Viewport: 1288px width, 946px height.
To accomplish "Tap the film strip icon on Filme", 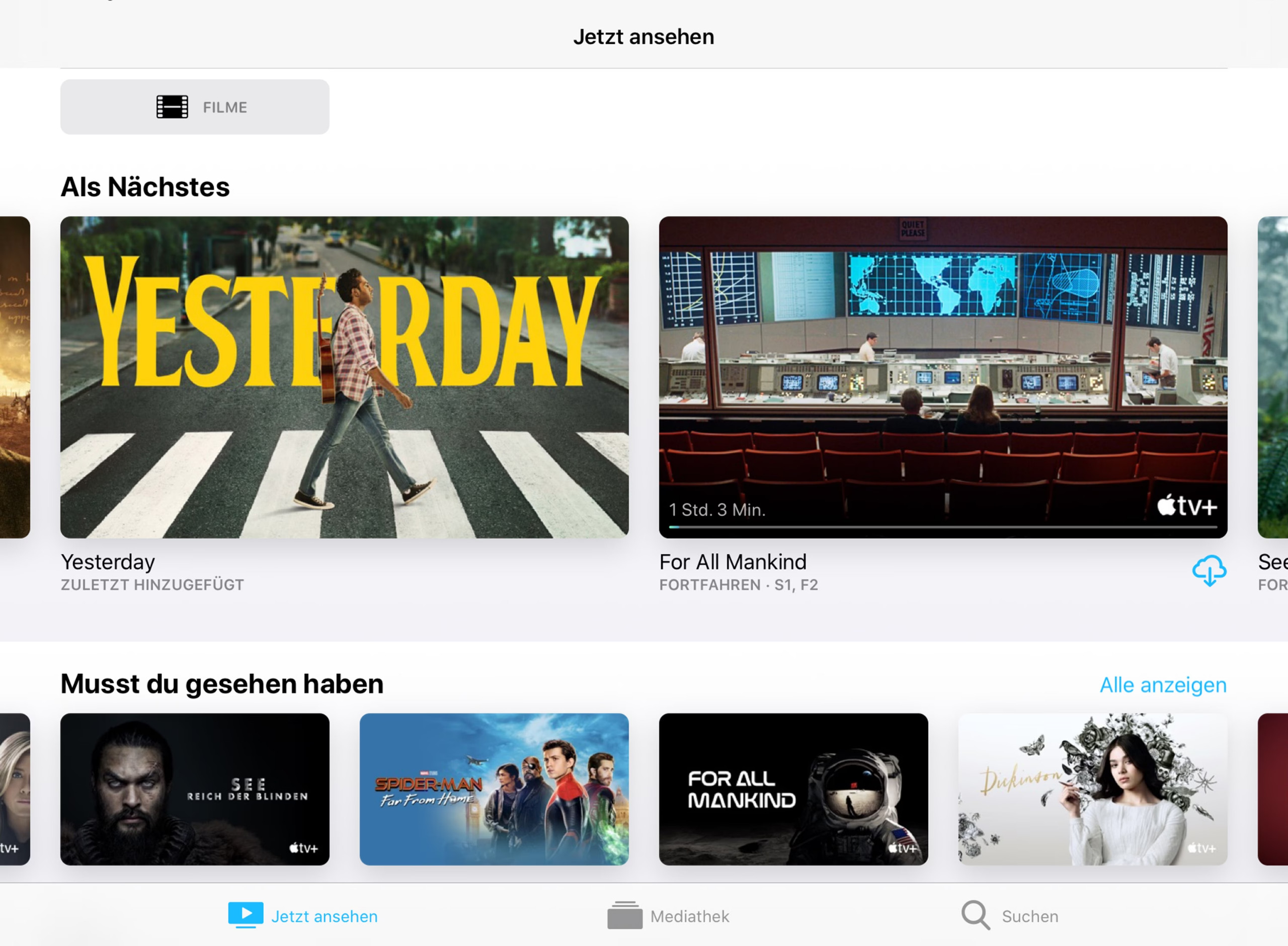I will click(x=172, y=107).
